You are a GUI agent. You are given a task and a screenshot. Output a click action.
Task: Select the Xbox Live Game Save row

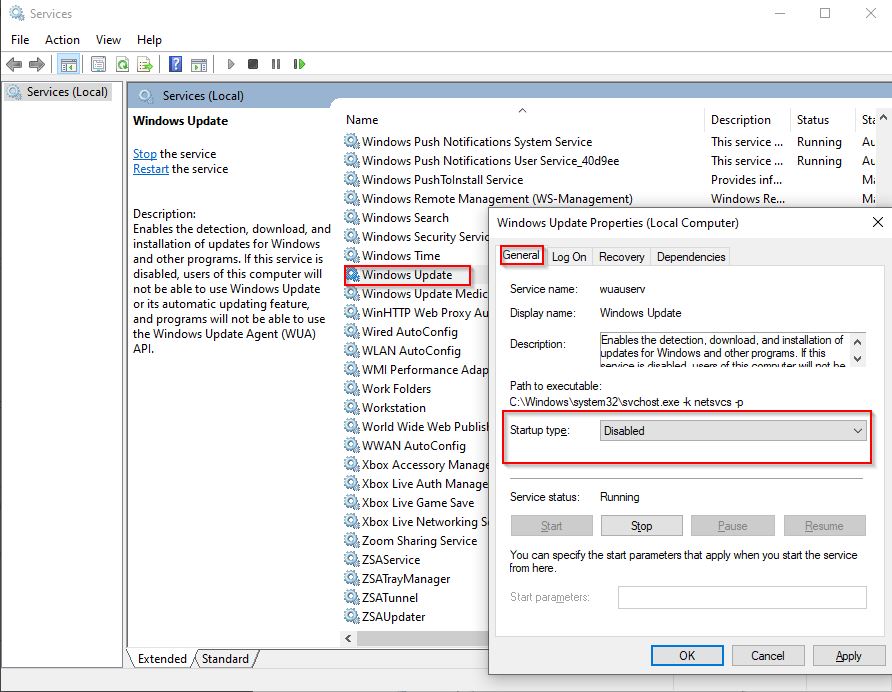point(418,502)
